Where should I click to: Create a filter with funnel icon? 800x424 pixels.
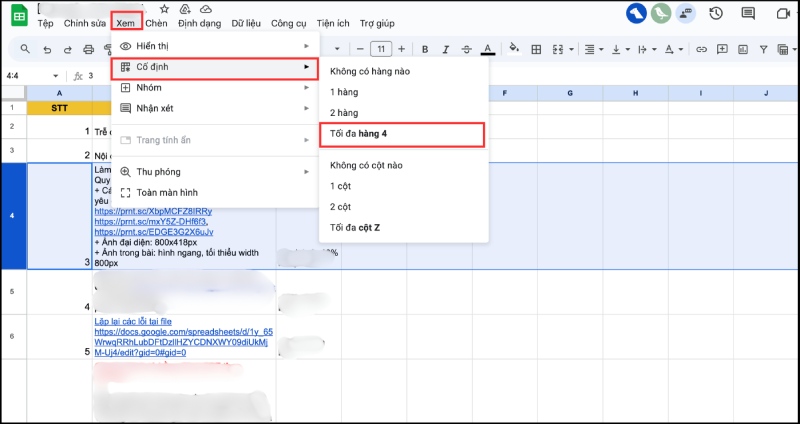[763, 49]
